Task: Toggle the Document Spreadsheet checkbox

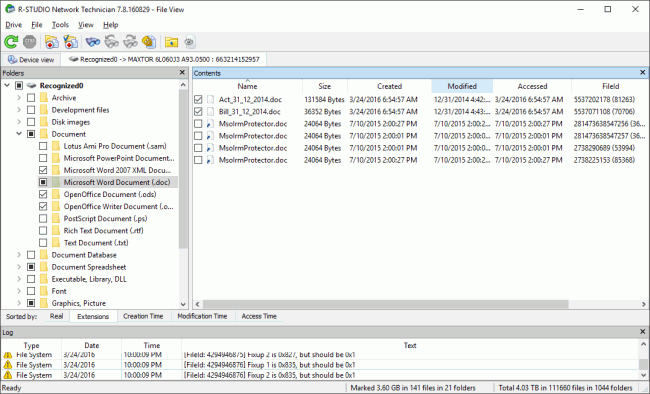Action: [31, 267]
